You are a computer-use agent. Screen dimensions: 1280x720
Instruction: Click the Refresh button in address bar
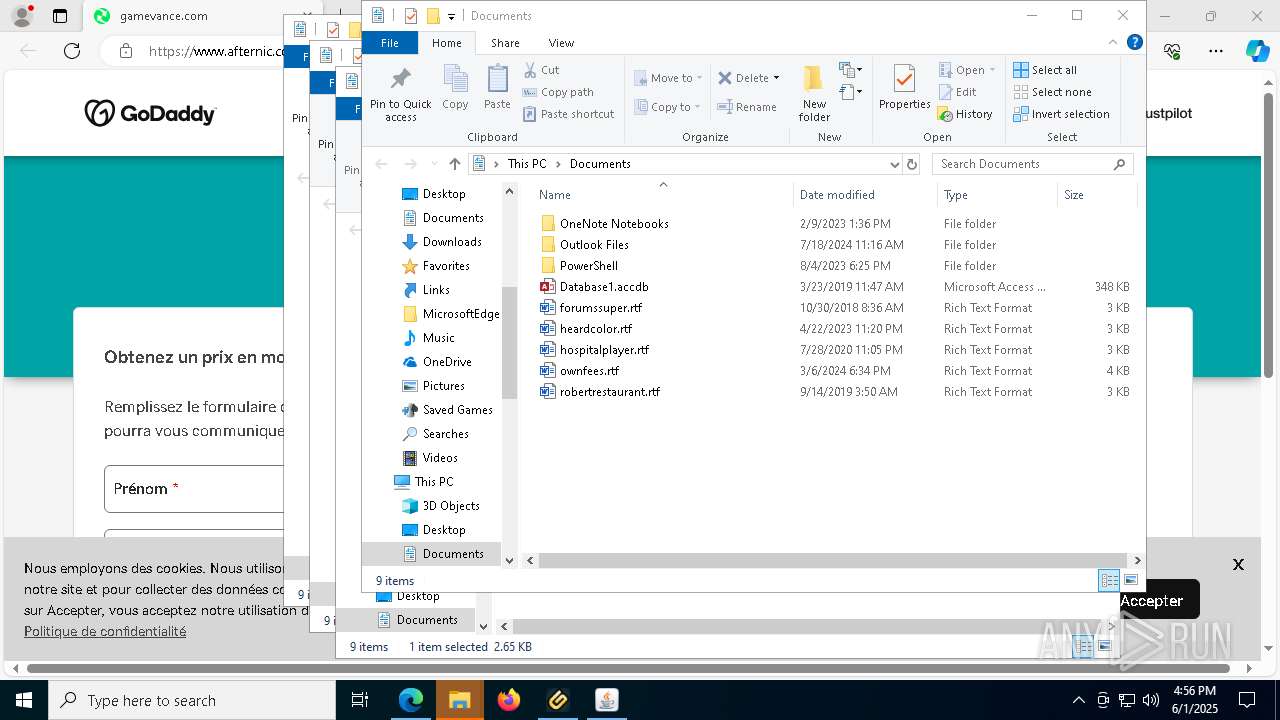(x=911, y=164)
